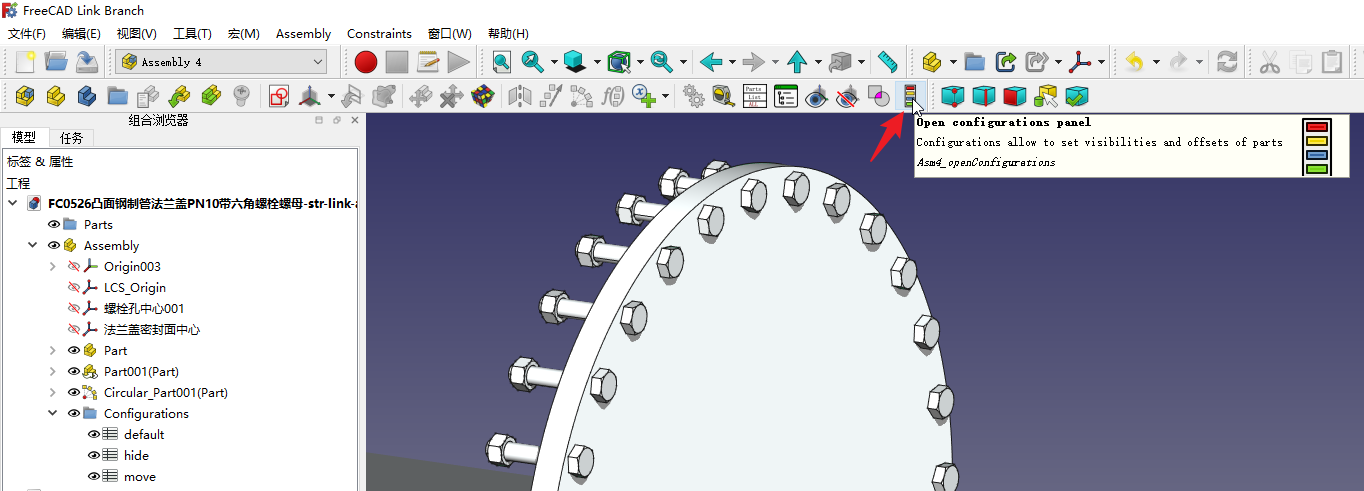Toggle visibility eye of Configurations folder
1364x491 pixels.
point(73,413)
